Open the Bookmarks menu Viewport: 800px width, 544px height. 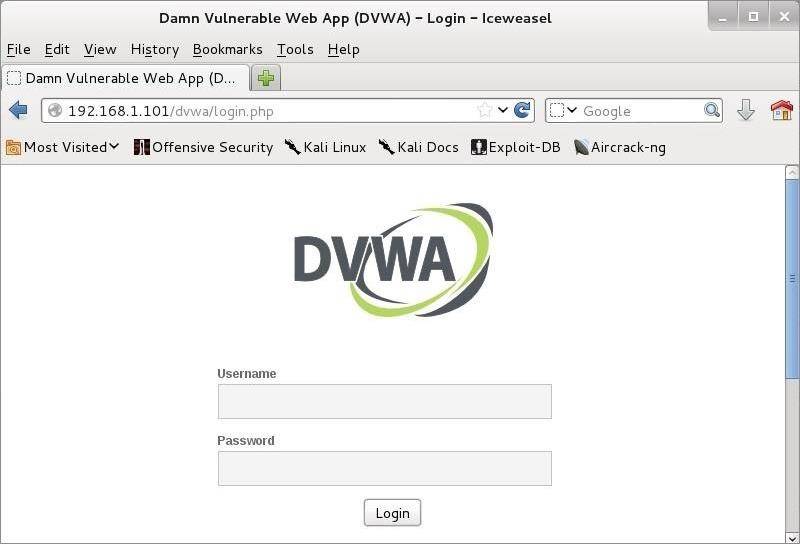coord(228,50)
